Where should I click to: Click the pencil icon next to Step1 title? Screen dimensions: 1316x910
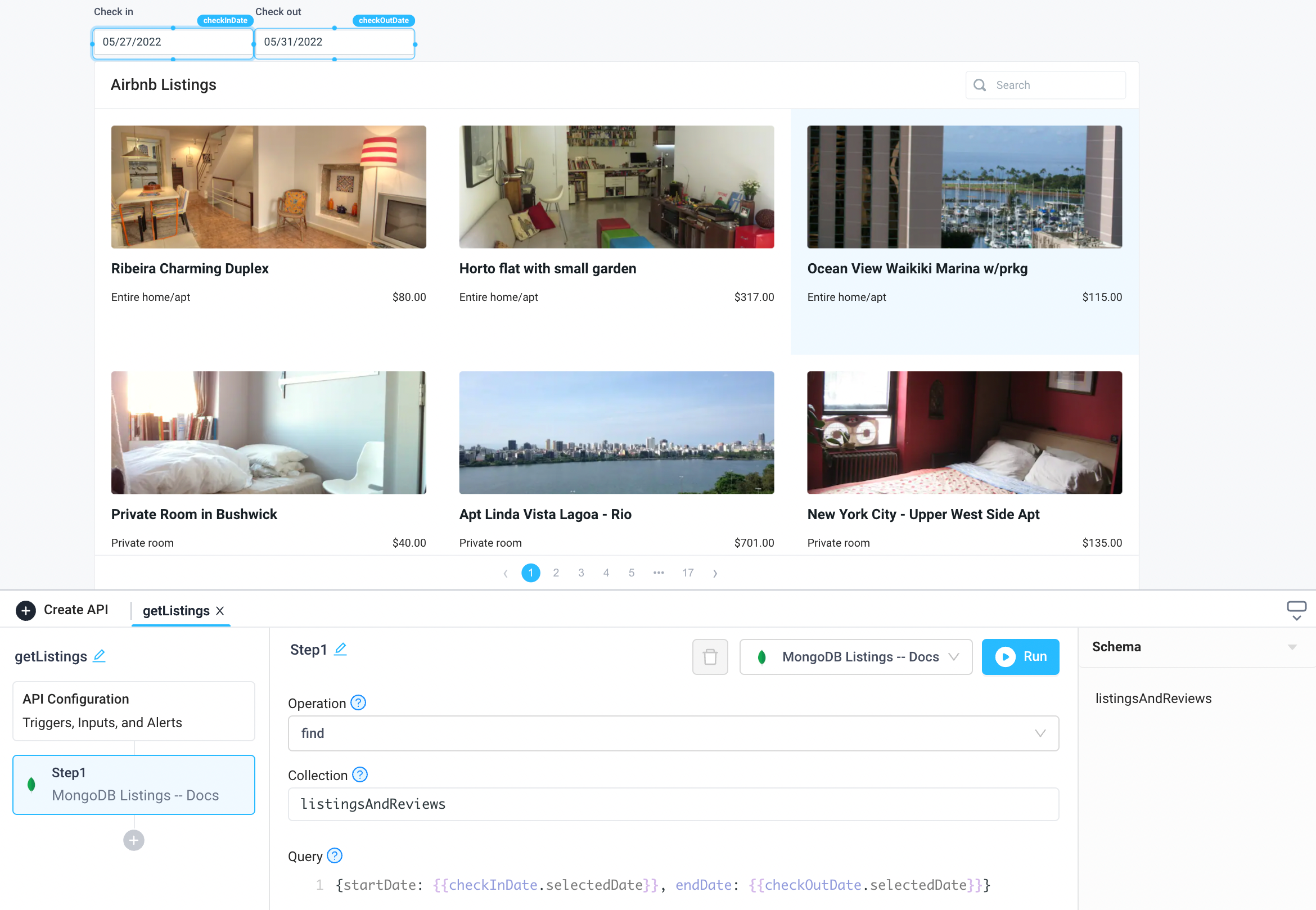pos(340,649)
